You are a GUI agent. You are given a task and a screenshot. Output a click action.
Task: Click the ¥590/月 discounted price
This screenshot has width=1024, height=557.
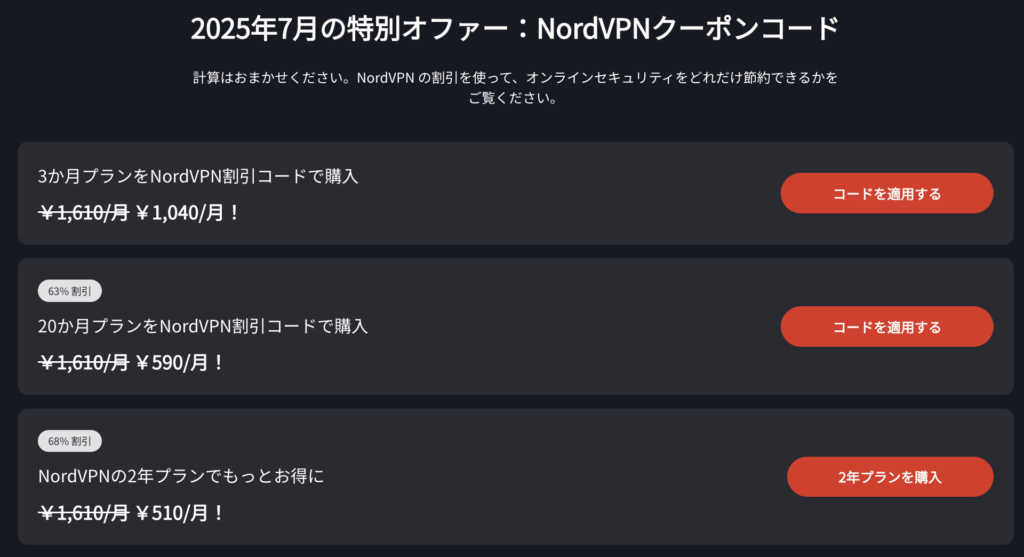[180, 362]
